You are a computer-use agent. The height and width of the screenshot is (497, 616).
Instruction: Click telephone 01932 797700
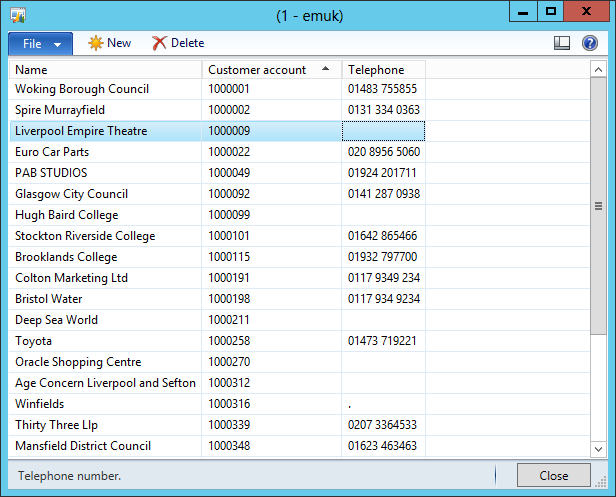(x=382, y=257)
